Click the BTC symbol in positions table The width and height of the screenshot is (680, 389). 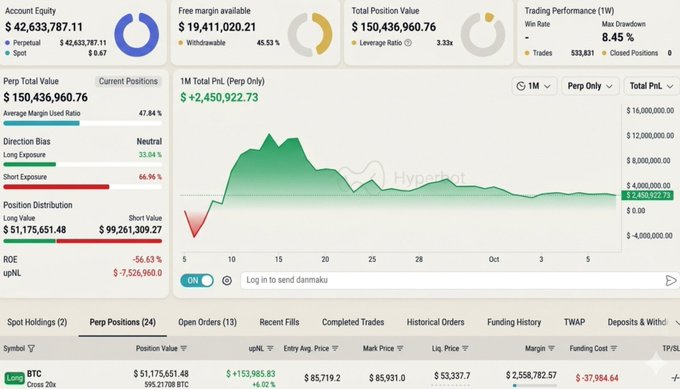click(x=34, y=374)
